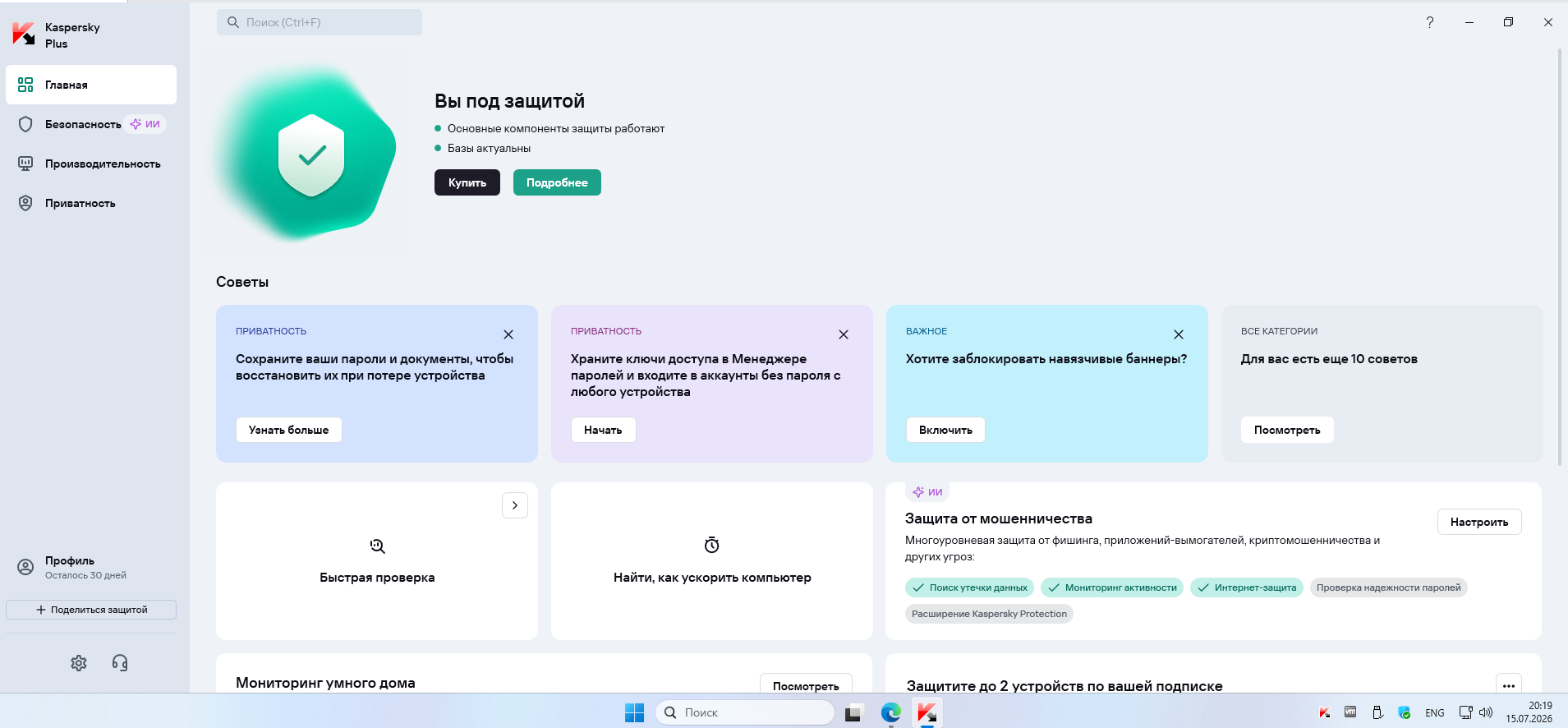Viewport: 1568px width, 728px height.
Task: Open the Безопасность section
Action: (91, 124)
